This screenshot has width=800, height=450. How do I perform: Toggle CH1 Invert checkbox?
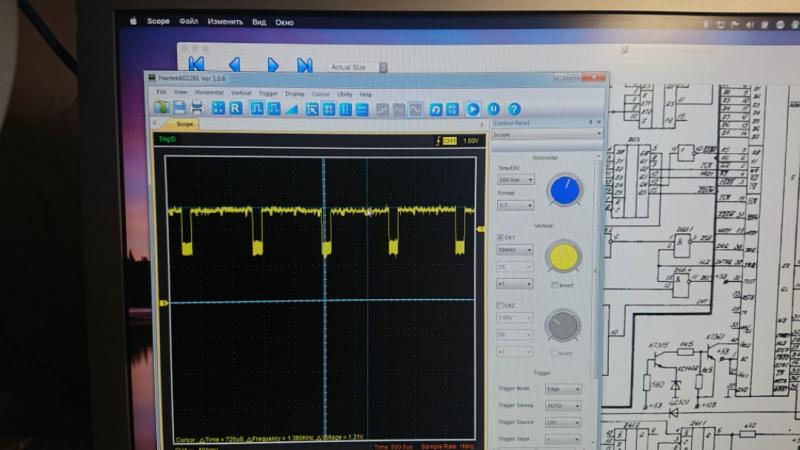(x=554, y=285)
